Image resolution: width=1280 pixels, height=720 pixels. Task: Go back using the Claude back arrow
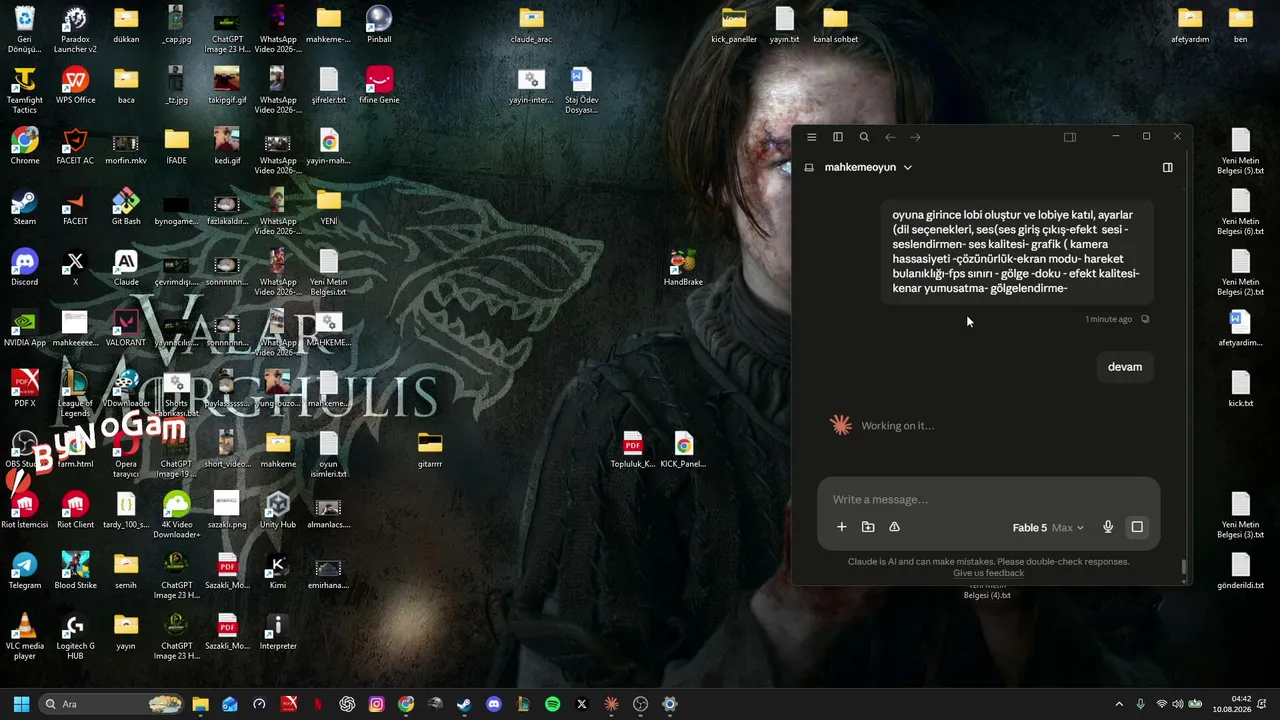point(890,137)
